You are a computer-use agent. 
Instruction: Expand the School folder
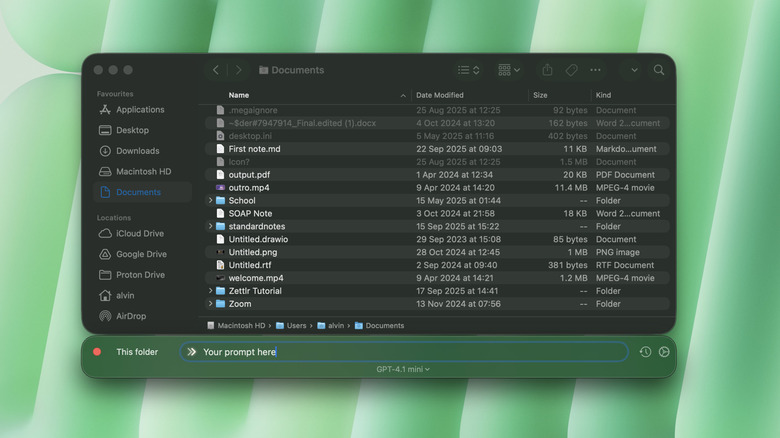click(x=210, y=201)
